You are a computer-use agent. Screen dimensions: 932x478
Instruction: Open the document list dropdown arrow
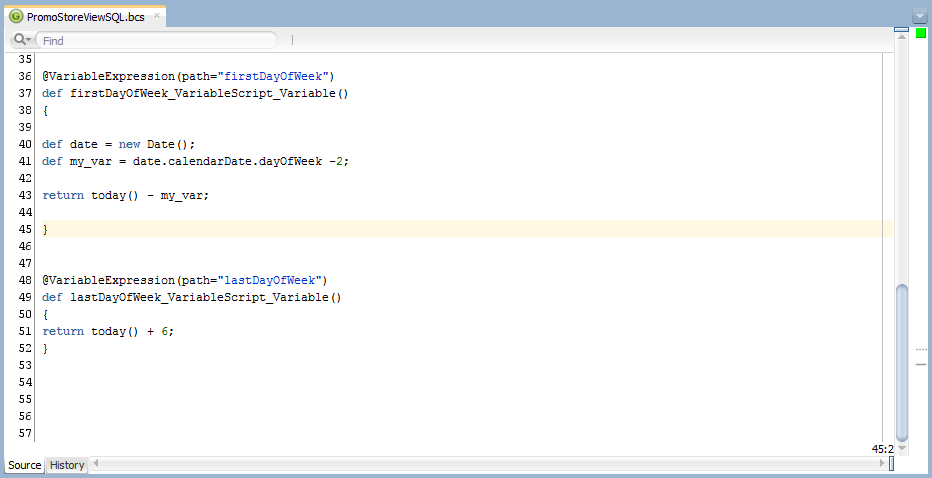pyautogui.click(x=920, y=16)
